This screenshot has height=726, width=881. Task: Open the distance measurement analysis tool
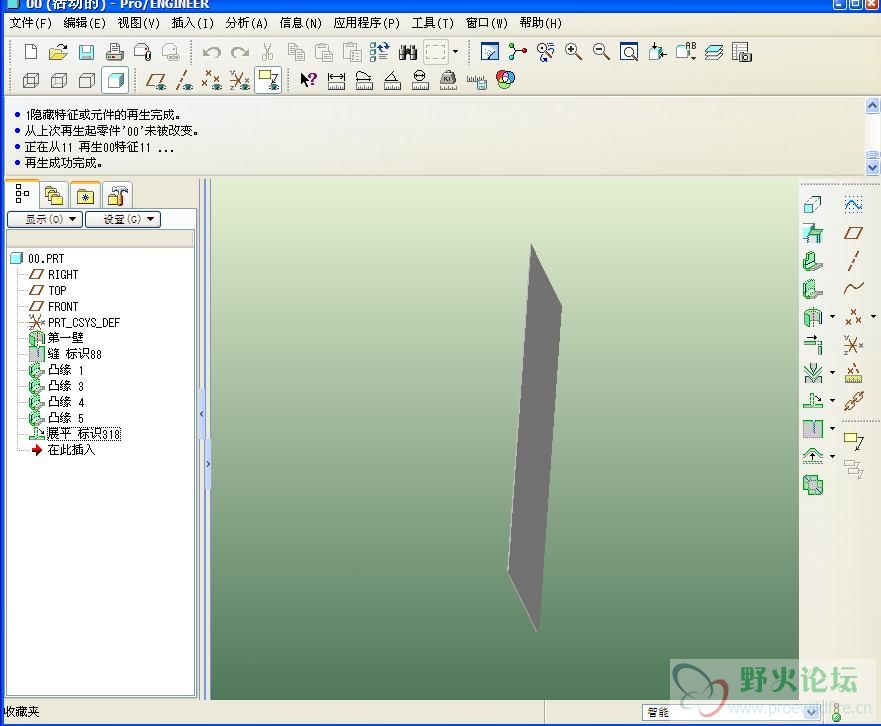(336, 80)
